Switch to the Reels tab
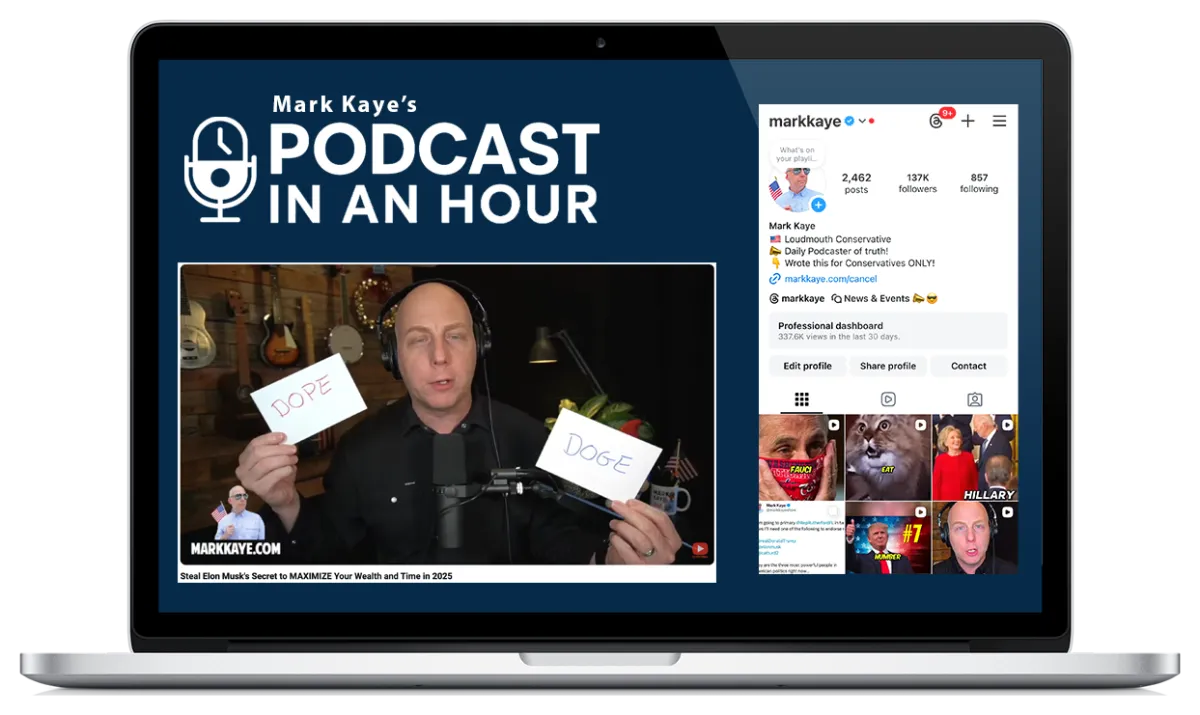1200x715 pixels. click(888, 399)
